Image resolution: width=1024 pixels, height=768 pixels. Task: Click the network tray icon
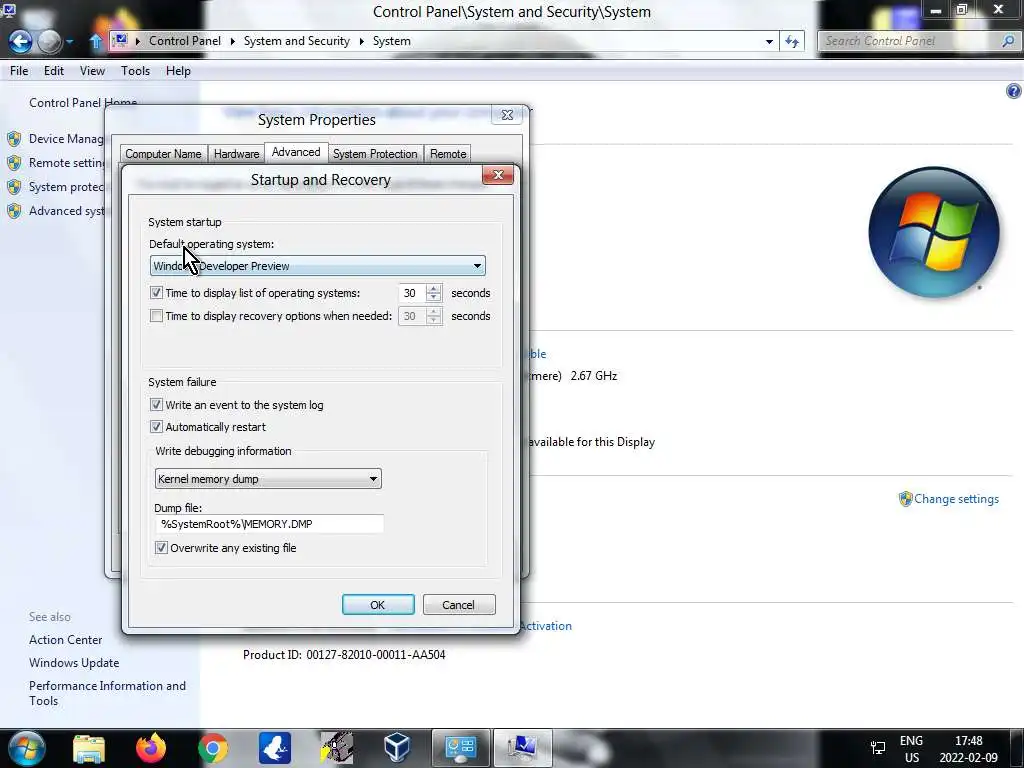878,748
